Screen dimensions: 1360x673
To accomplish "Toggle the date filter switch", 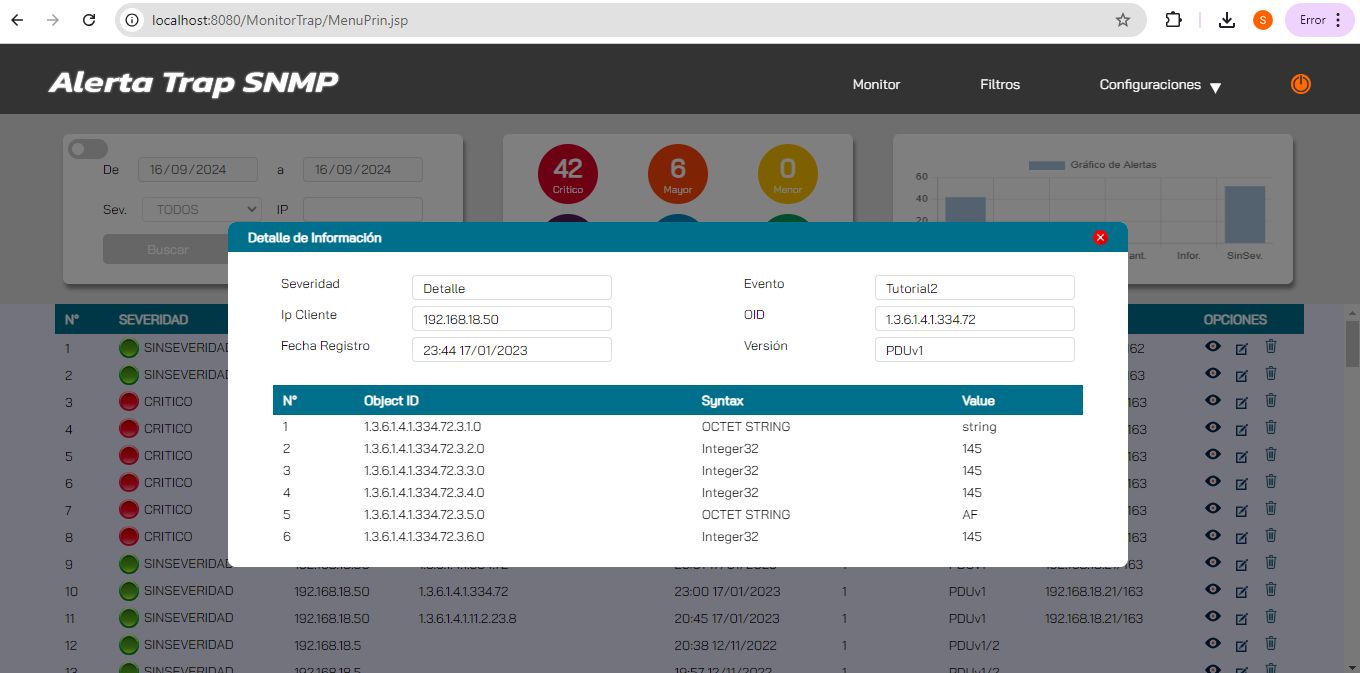I will [x=87, y=149].
